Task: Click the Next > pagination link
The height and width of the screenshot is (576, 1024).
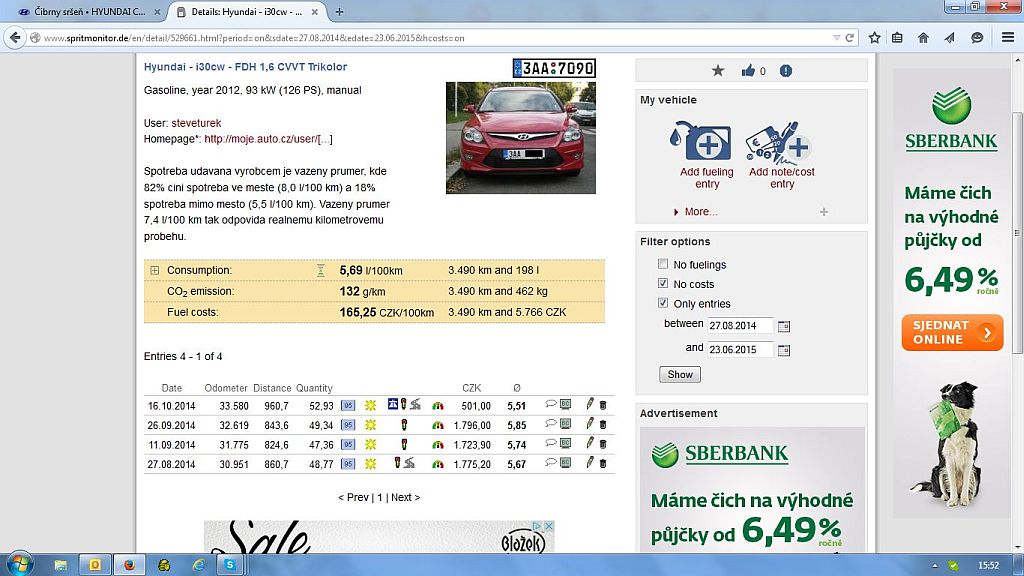Action: [406, 498]
